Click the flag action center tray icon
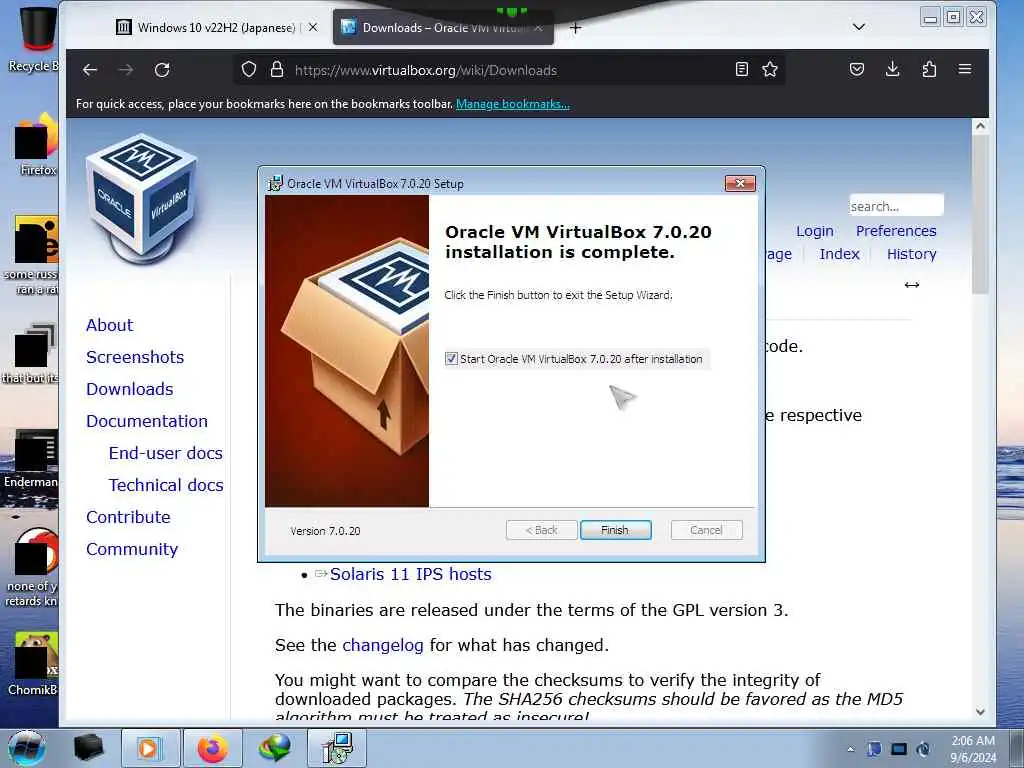1024x768 pixels. point(874,749)
